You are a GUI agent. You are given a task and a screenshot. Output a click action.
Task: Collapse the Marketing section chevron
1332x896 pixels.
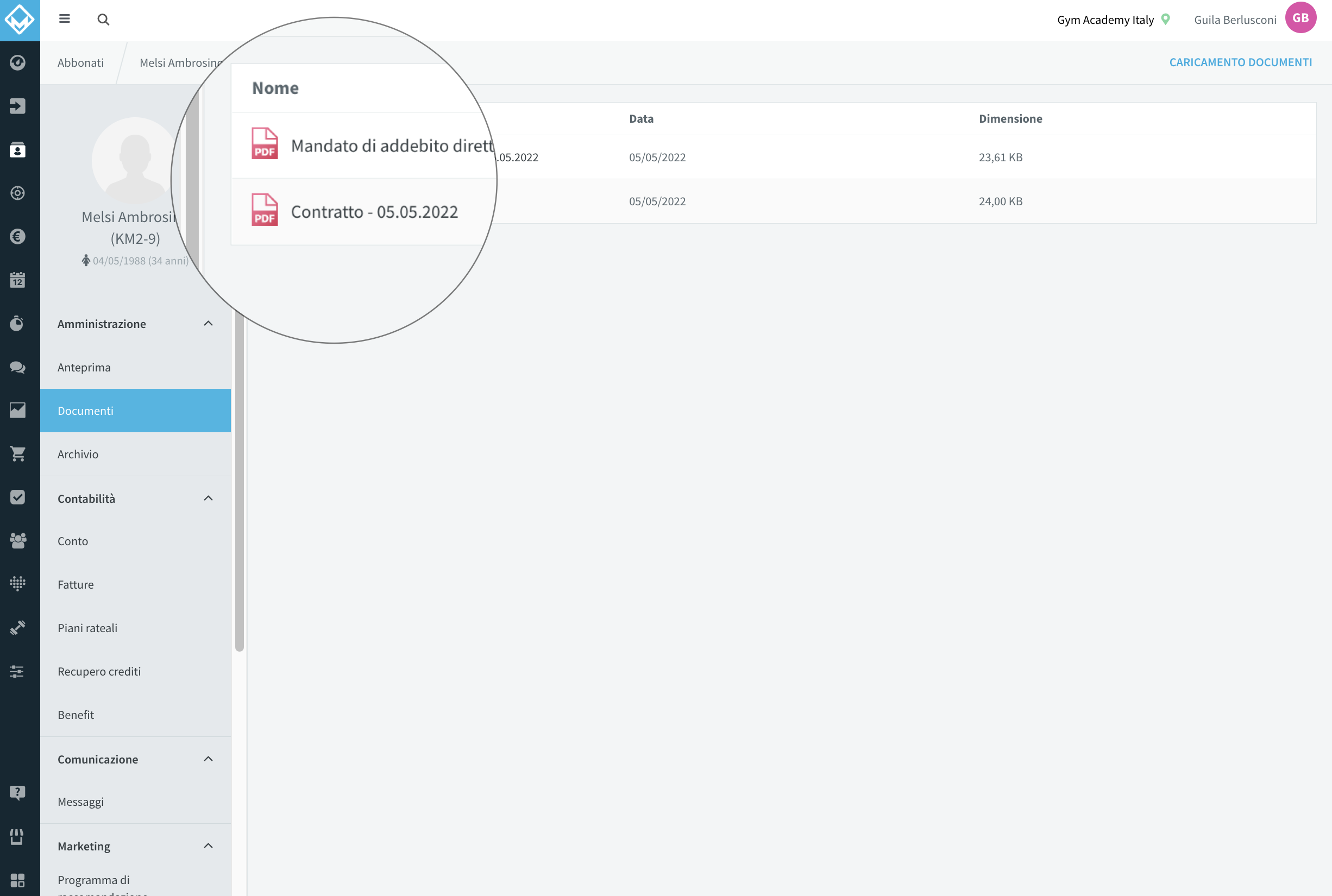[x=208, y=845]
